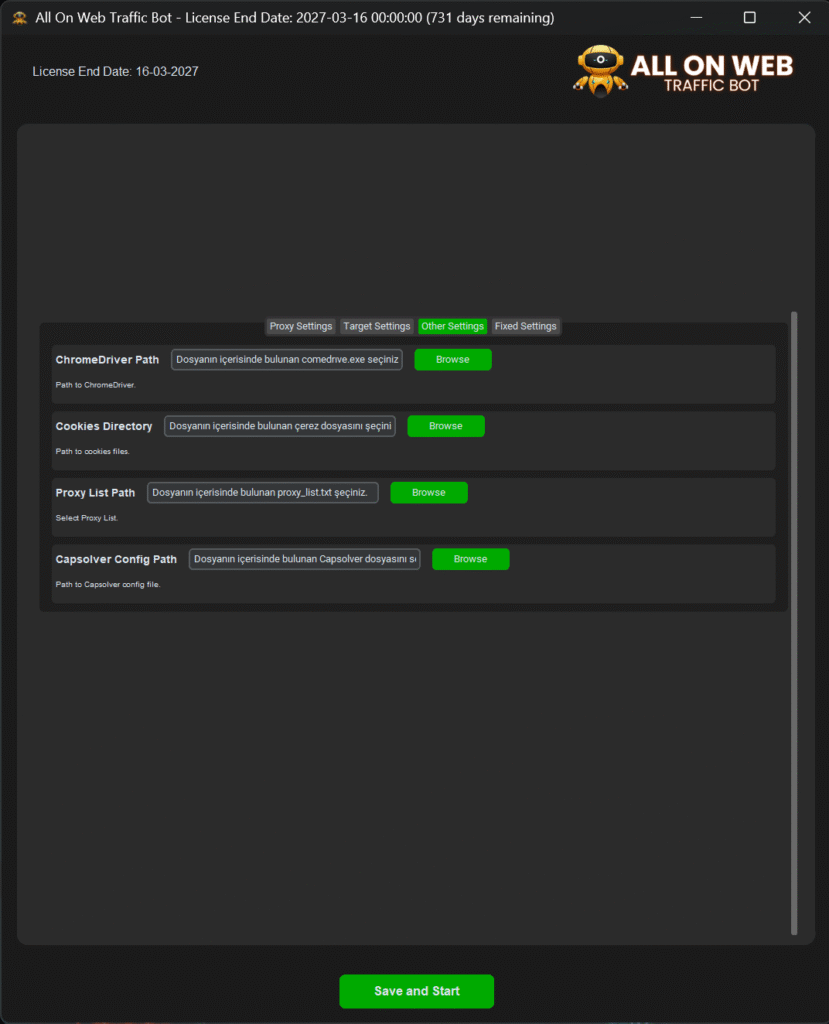Viewport: 829px width, 1024px height.
Task: Open the Target Settings tab
Action: tap(377, 326)
